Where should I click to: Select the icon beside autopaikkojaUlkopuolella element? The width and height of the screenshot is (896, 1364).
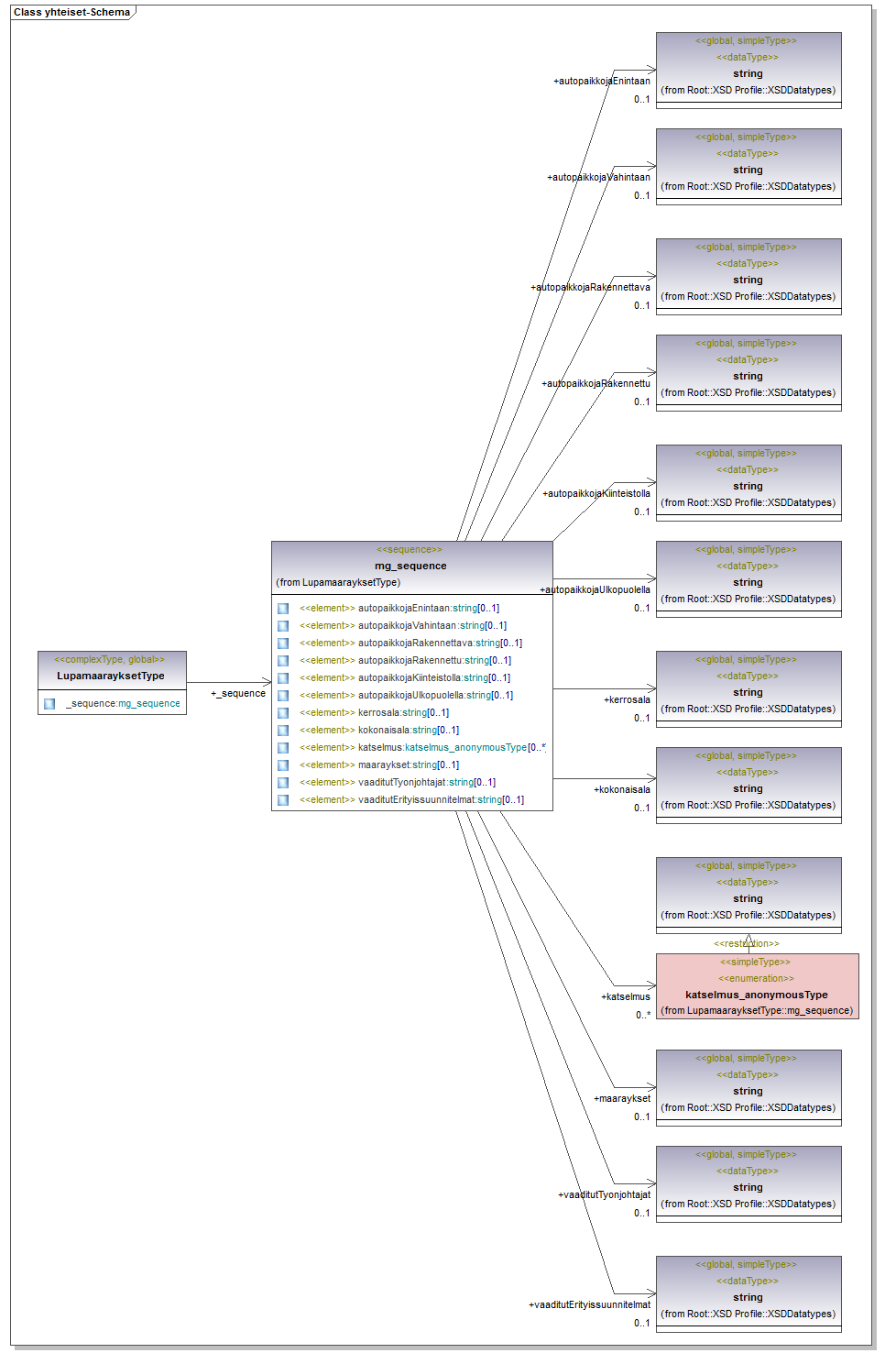(x=283, y=696)
